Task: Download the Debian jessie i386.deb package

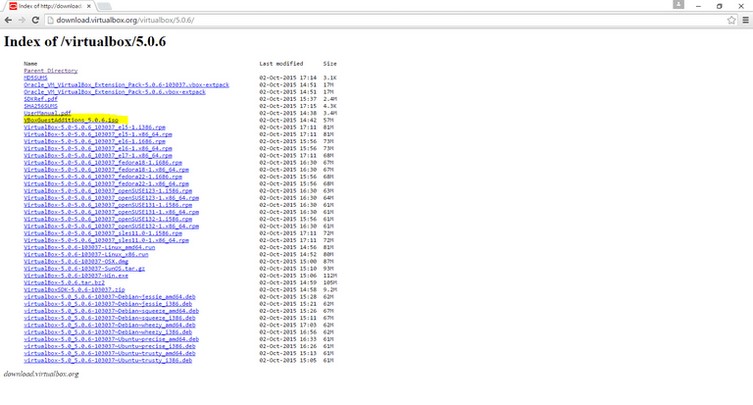Action: click(x=108, y=303)
